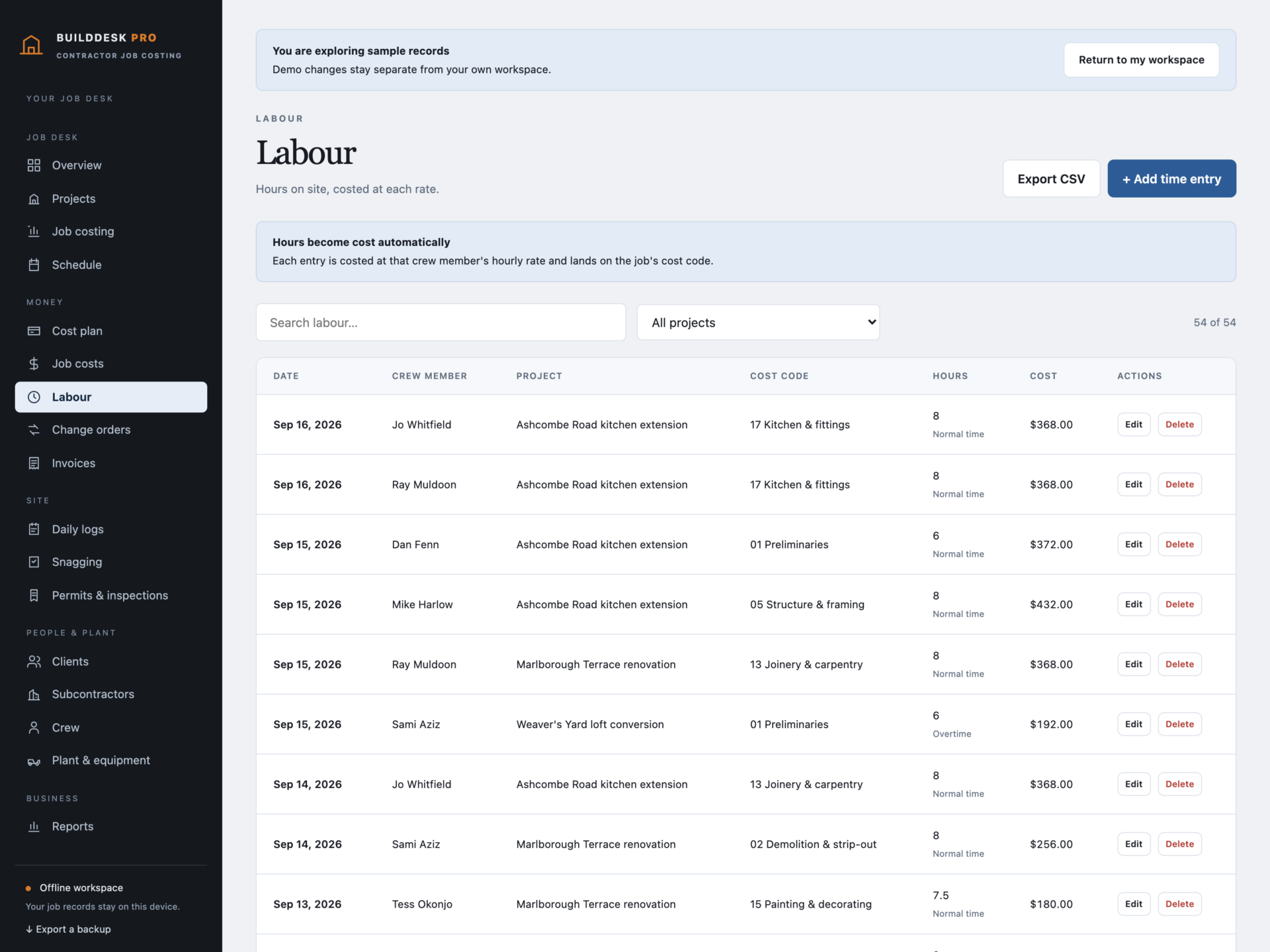The image size is (1270, 952).
Task: Click the Overview grid icon in sidebar
Action: [x=34, y=165]
